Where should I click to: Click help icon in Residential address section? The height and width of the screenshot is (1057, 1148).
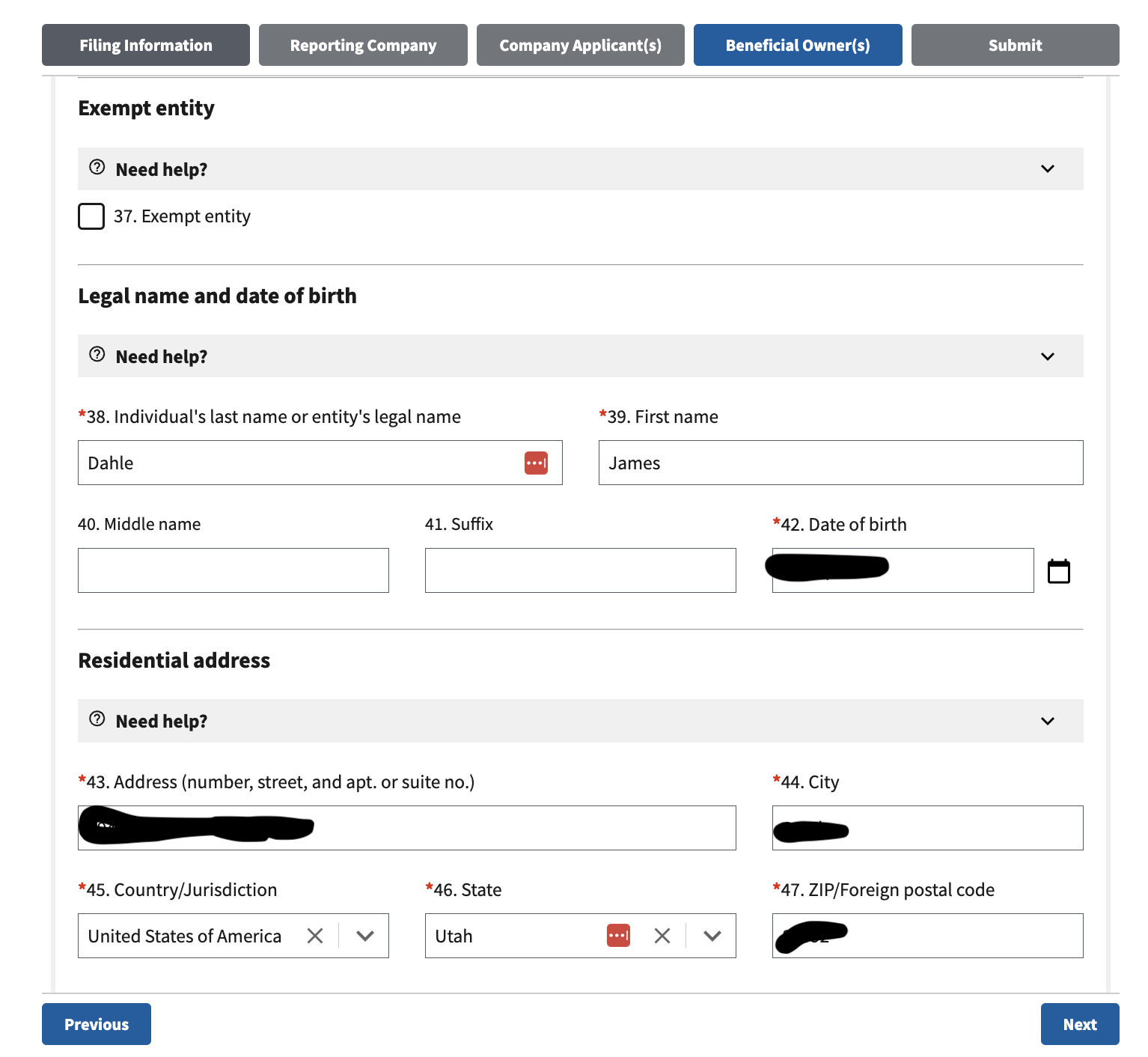point(97,719)
